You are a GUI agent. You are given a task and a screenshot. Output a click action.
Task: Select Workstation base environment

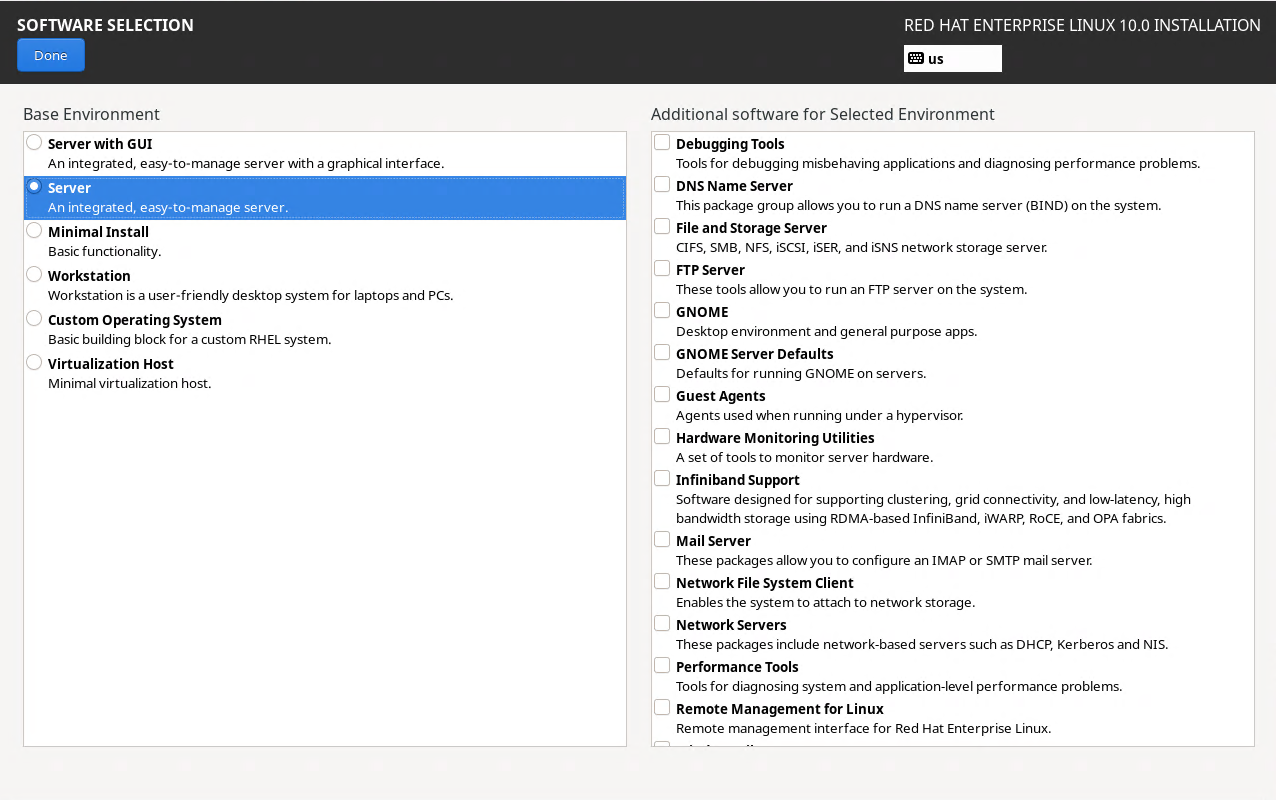pos(34,275)
